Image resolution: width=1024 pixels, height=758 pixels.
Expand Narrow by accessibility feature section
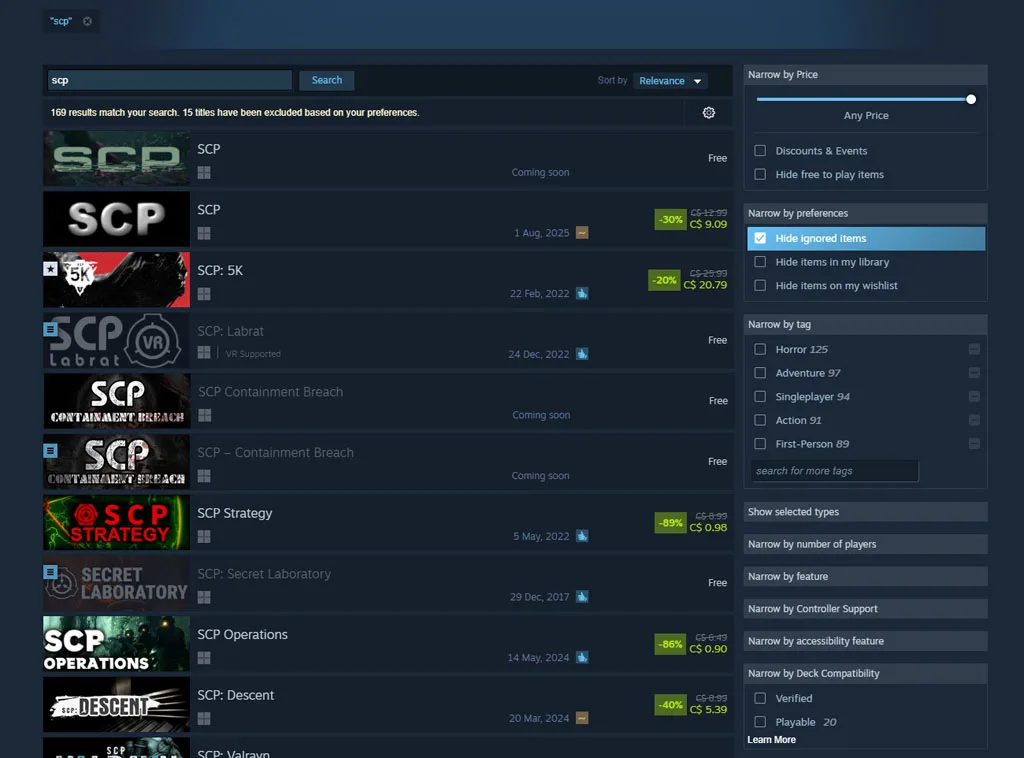coord(865,641)
